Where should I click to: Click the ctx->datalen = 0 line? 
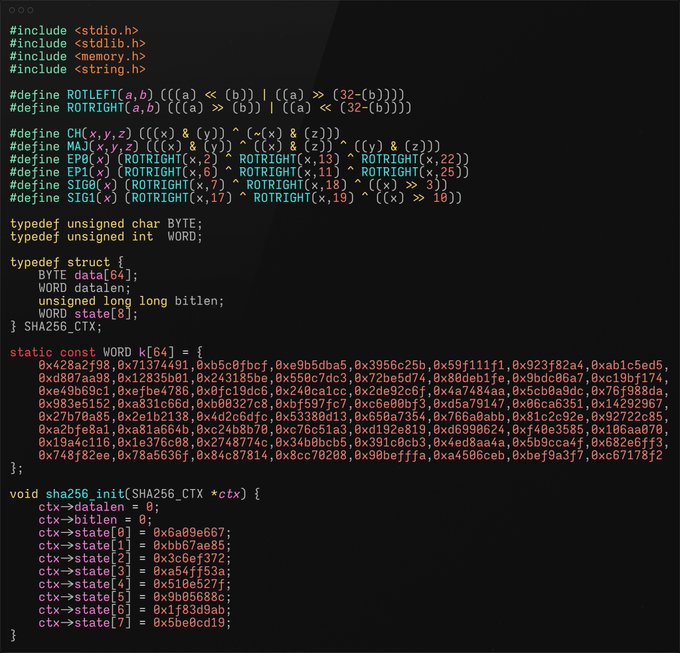tap(99, 507)
